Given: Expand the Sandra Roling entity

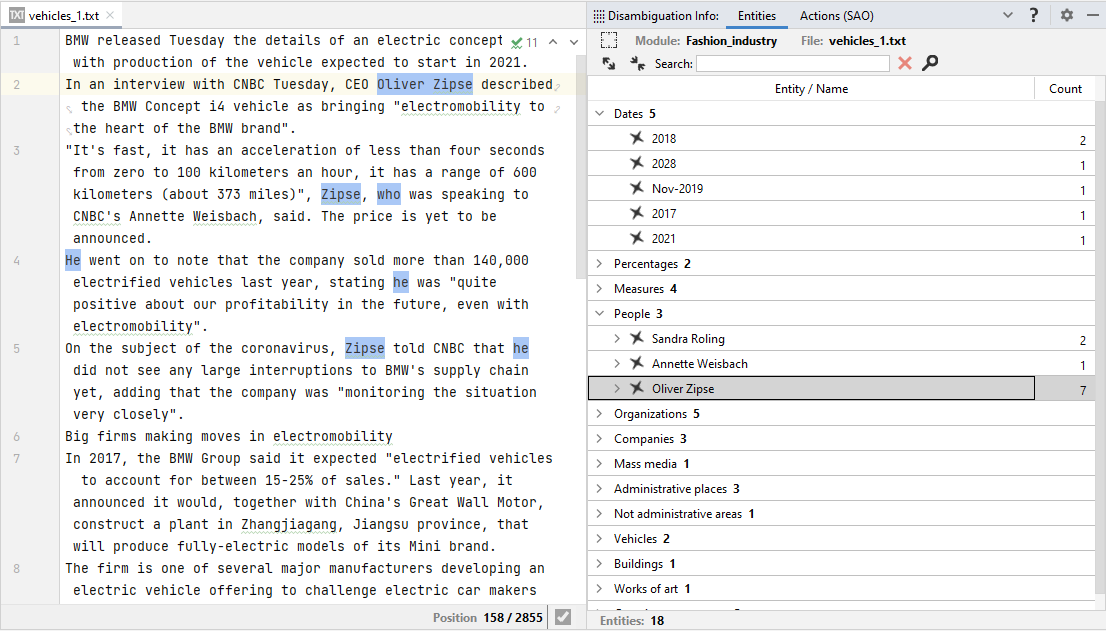Looking at the screenshot, I should pos(617,339).
